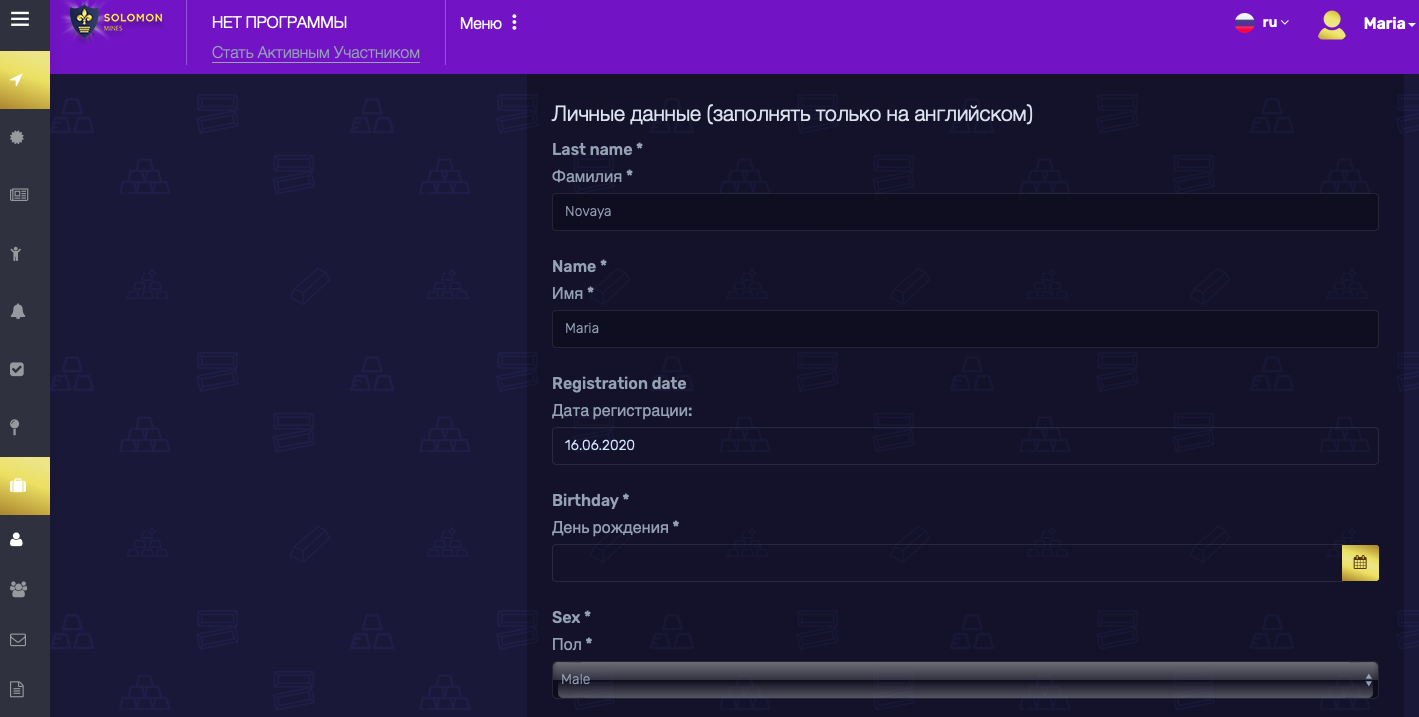Click the navigation arrow icon in sidebar
Viewport: 1419px width, 717px height.
click(x=17, y=80)
